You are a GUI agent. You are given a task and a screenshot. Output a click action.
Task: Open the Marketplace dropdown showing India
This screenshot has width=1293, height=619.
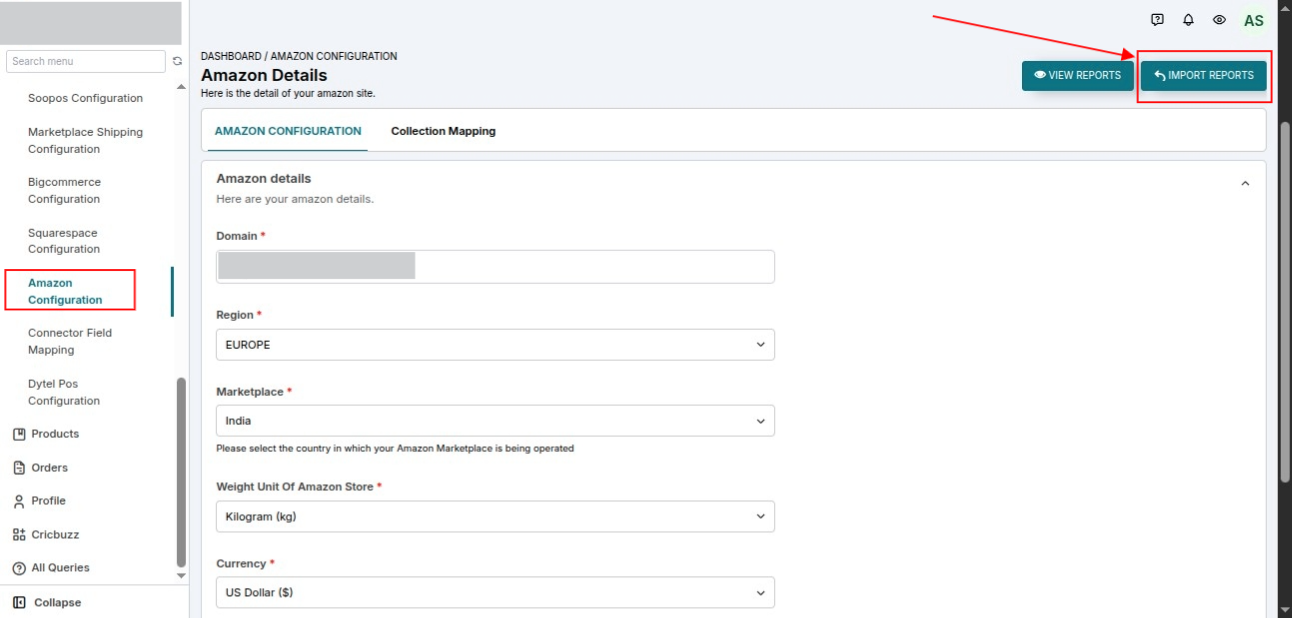click(495, 421)
